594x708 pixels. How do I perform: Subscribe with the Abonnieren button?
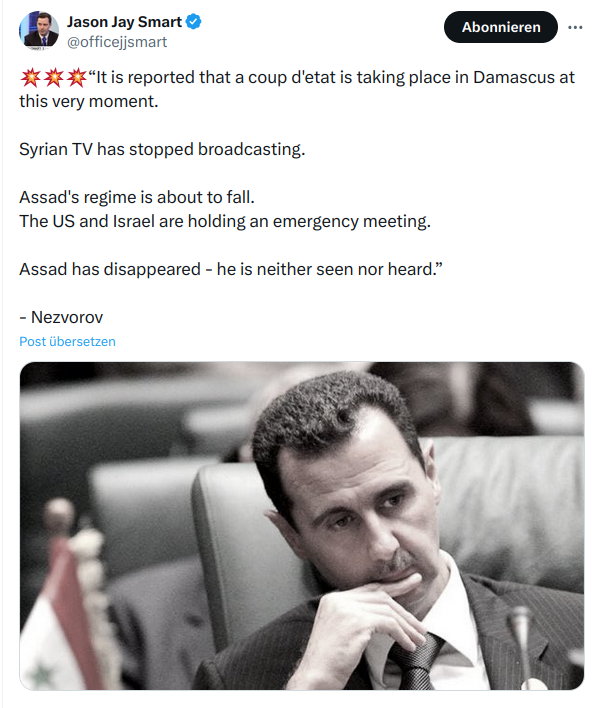click(501, 27)
